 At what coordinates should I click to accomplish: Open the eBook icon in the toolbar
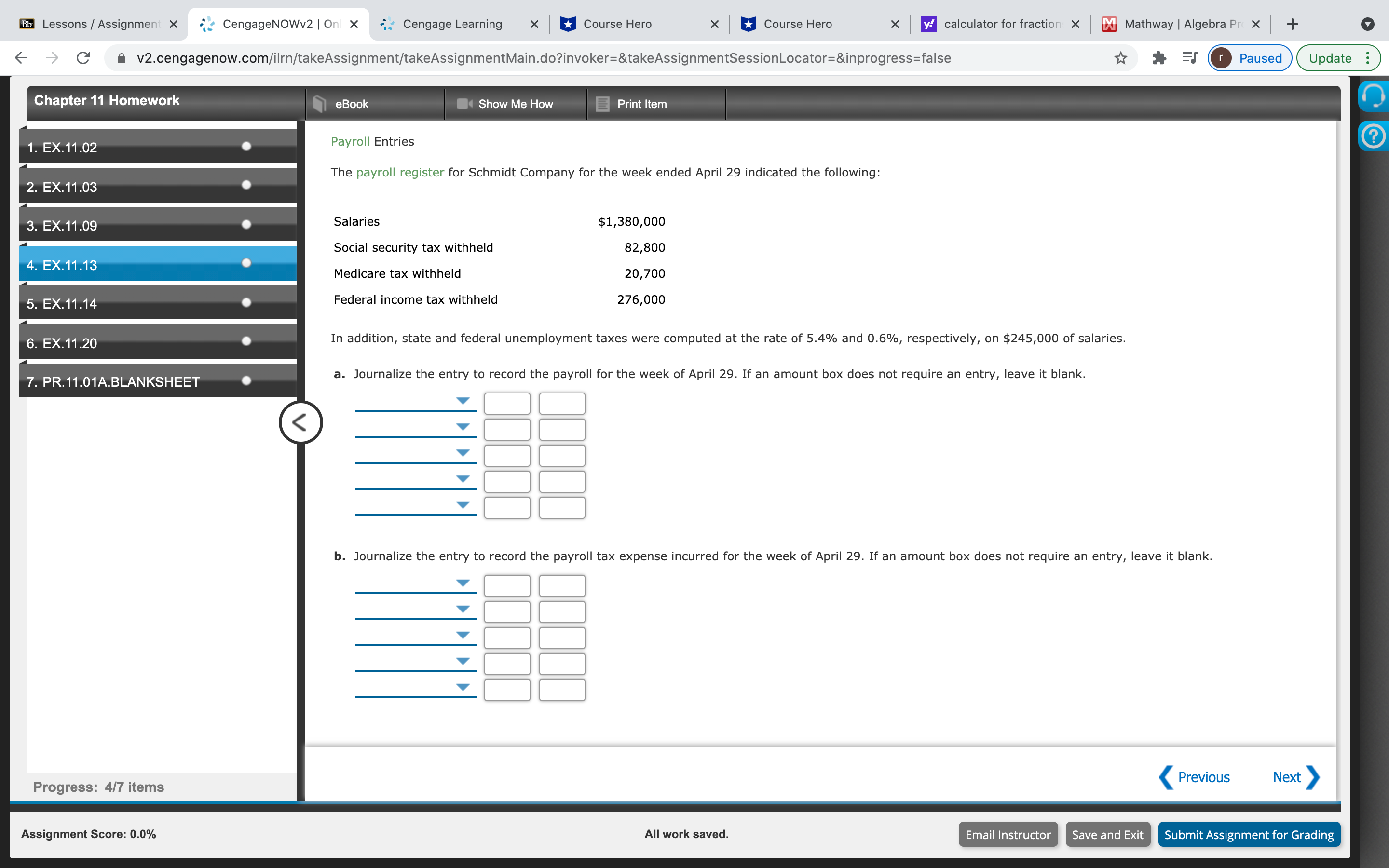(320, 104)
